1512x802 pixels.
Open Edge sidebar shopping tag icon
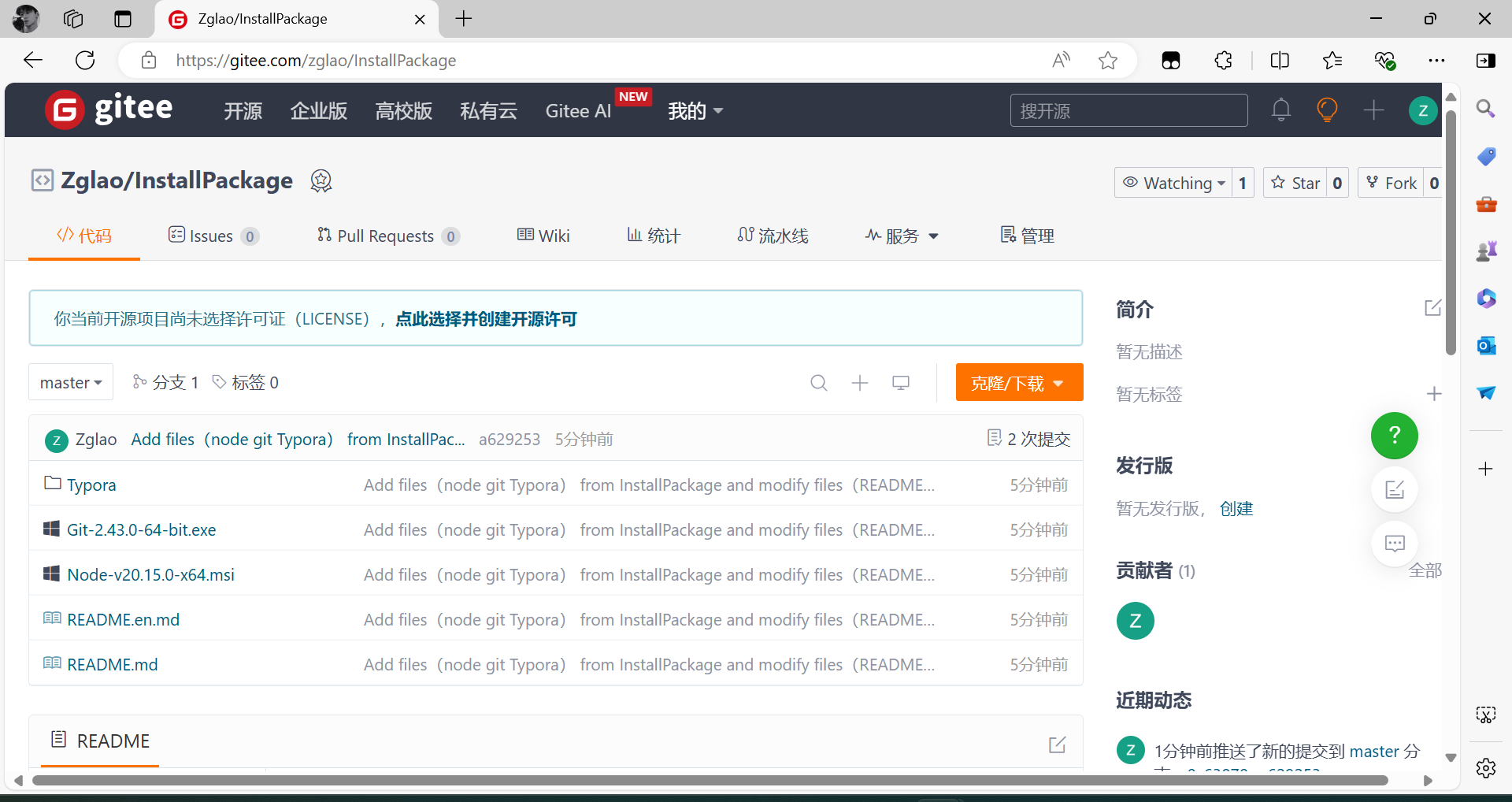click(x=1486, y=156)
